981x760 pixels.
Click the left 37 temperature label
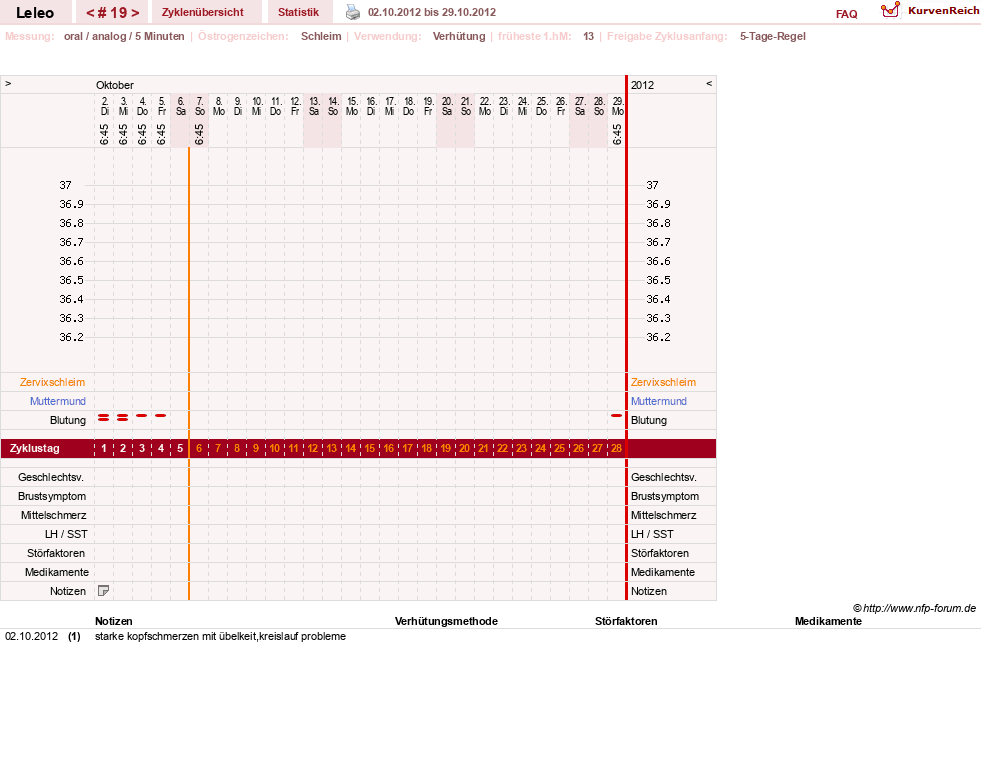(x=65, y=185)
